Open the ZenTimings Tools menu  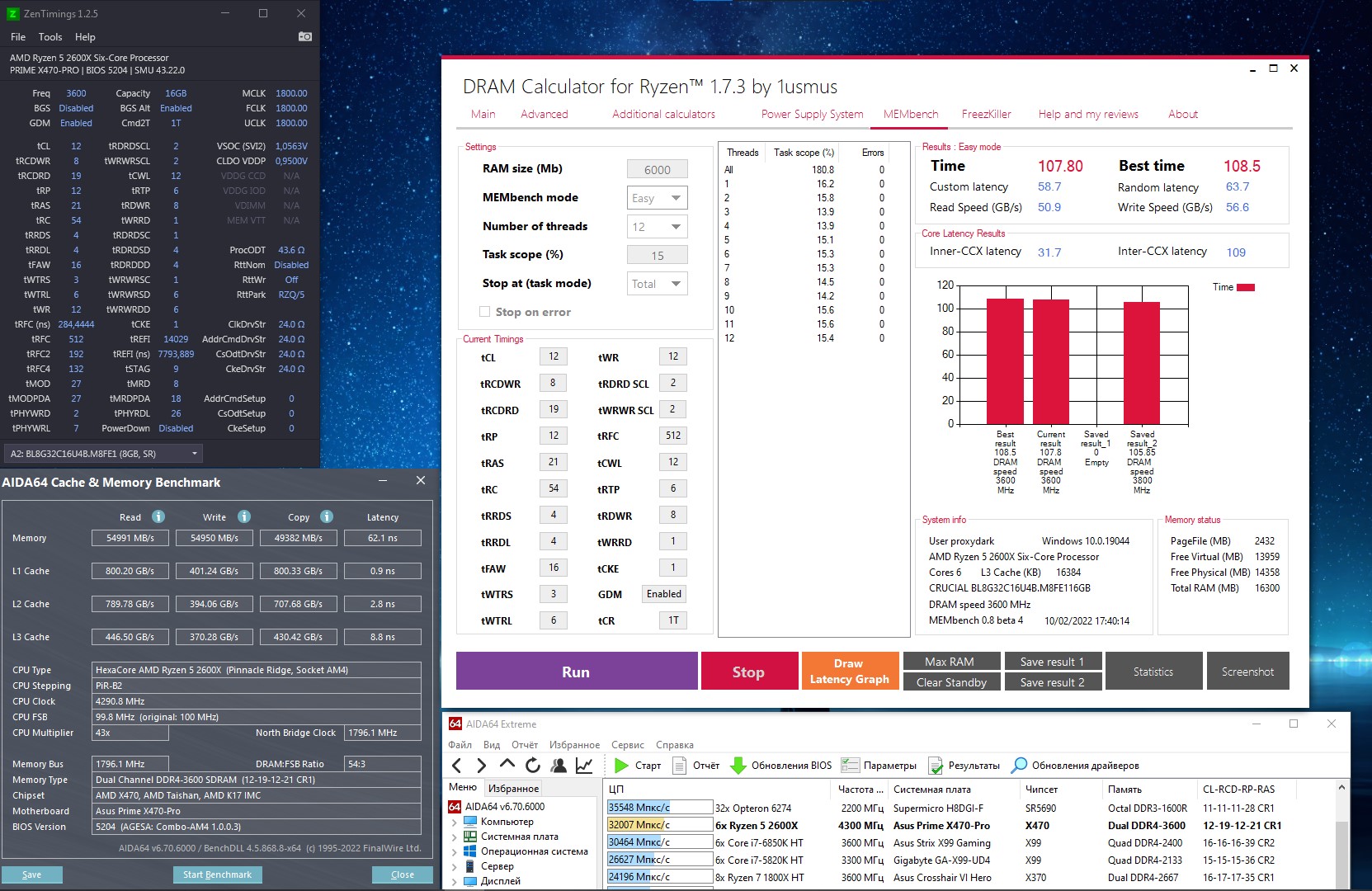50,37
